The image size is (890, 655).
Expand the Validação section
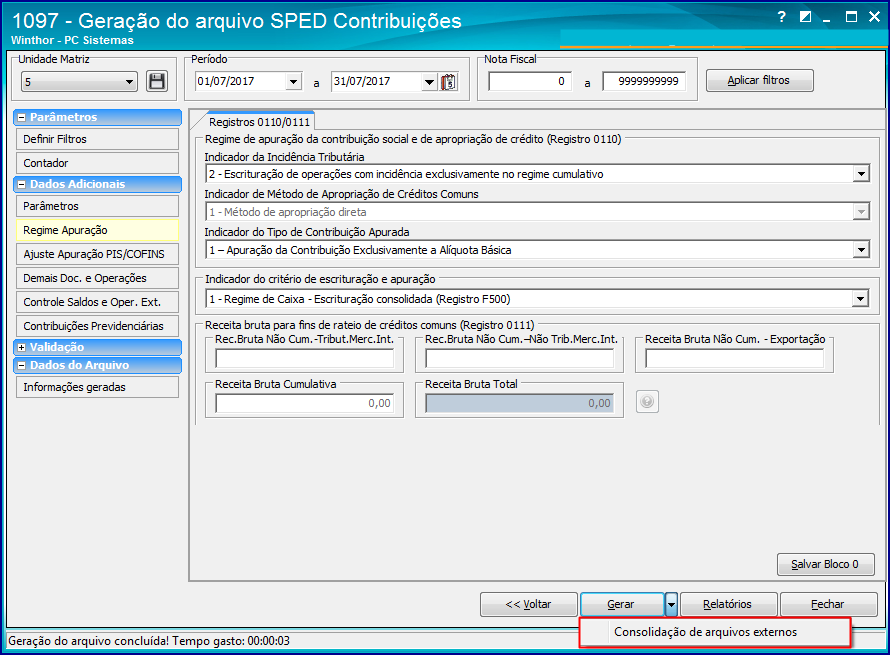[22, 347]
